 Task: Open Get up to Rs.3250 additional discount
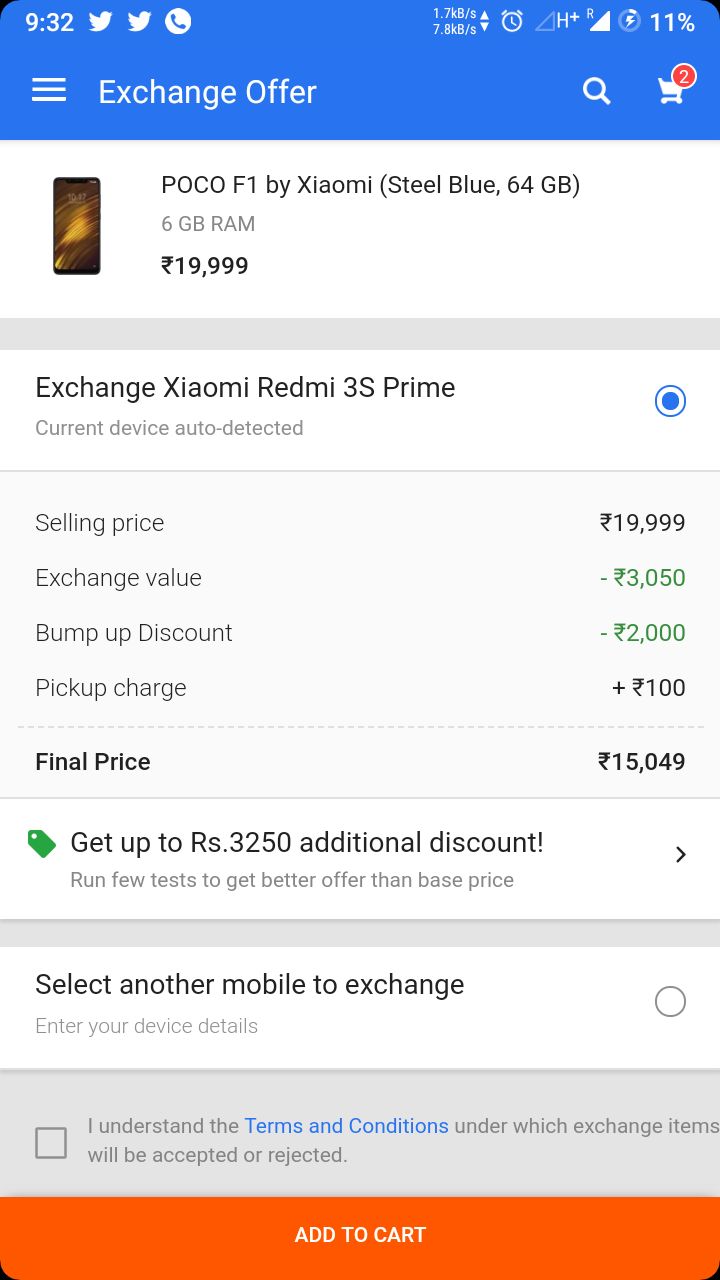[360, 859]
